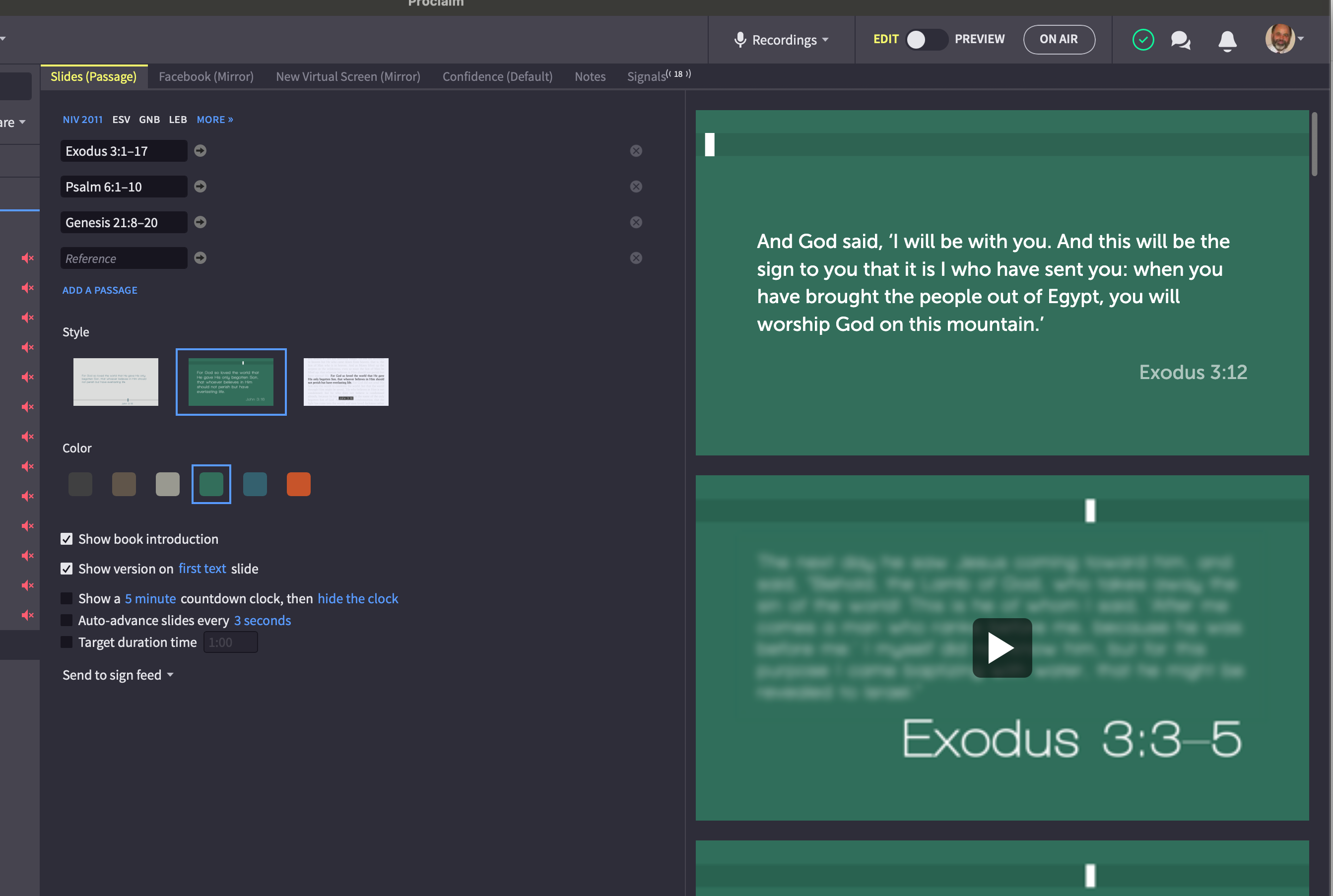Image resolution: width=1333 pixels, height=896 pixels.
Task: Click the ON AIR button
Action: coord(1059,39)
